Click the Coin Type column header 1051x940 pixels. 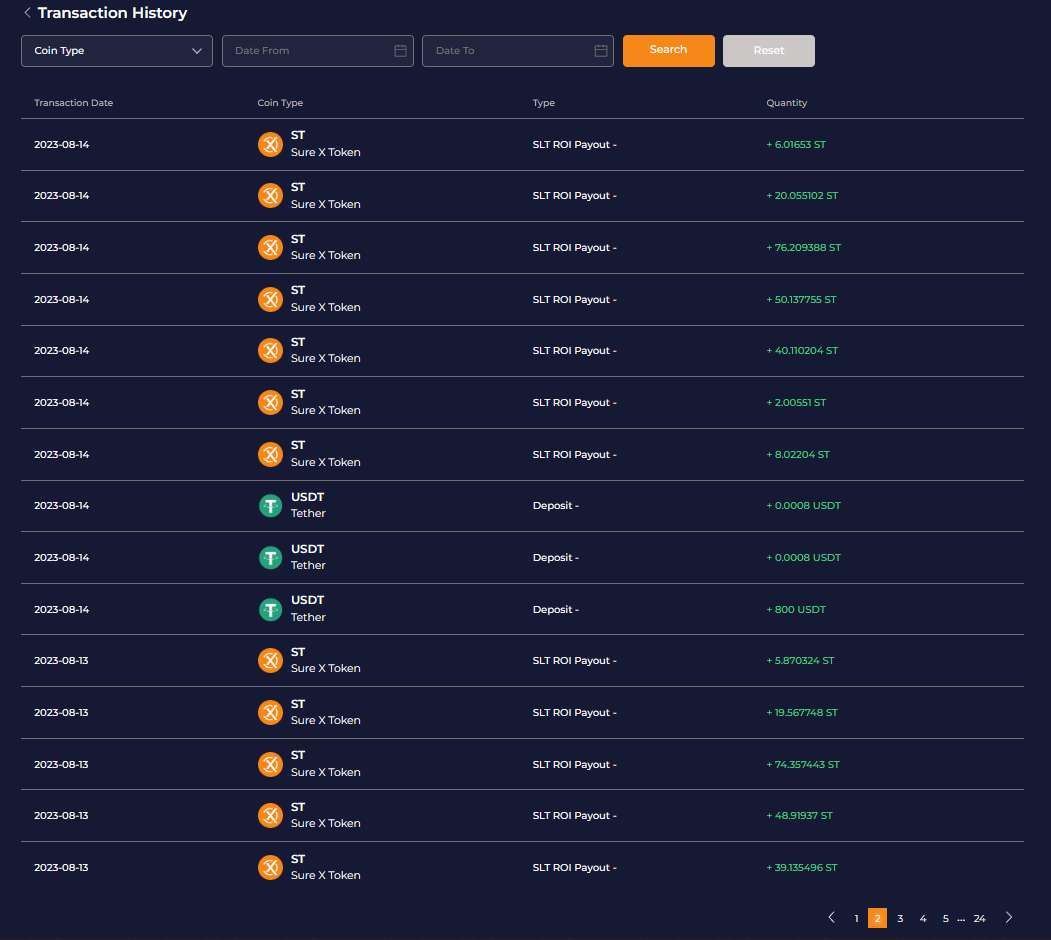[x=280, y=103]
